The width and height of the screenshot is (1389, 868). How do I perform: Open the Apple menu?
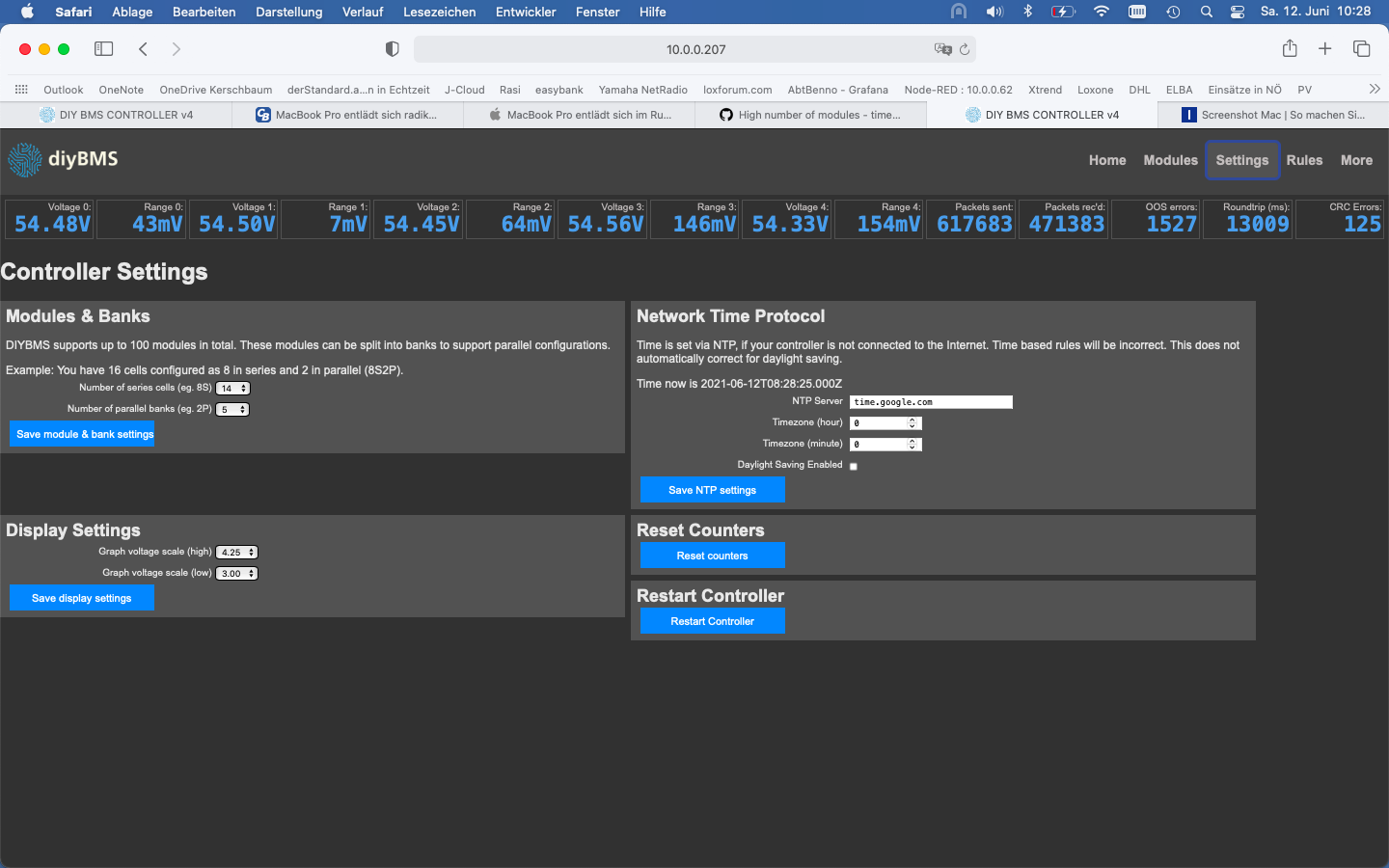(27, 12)
